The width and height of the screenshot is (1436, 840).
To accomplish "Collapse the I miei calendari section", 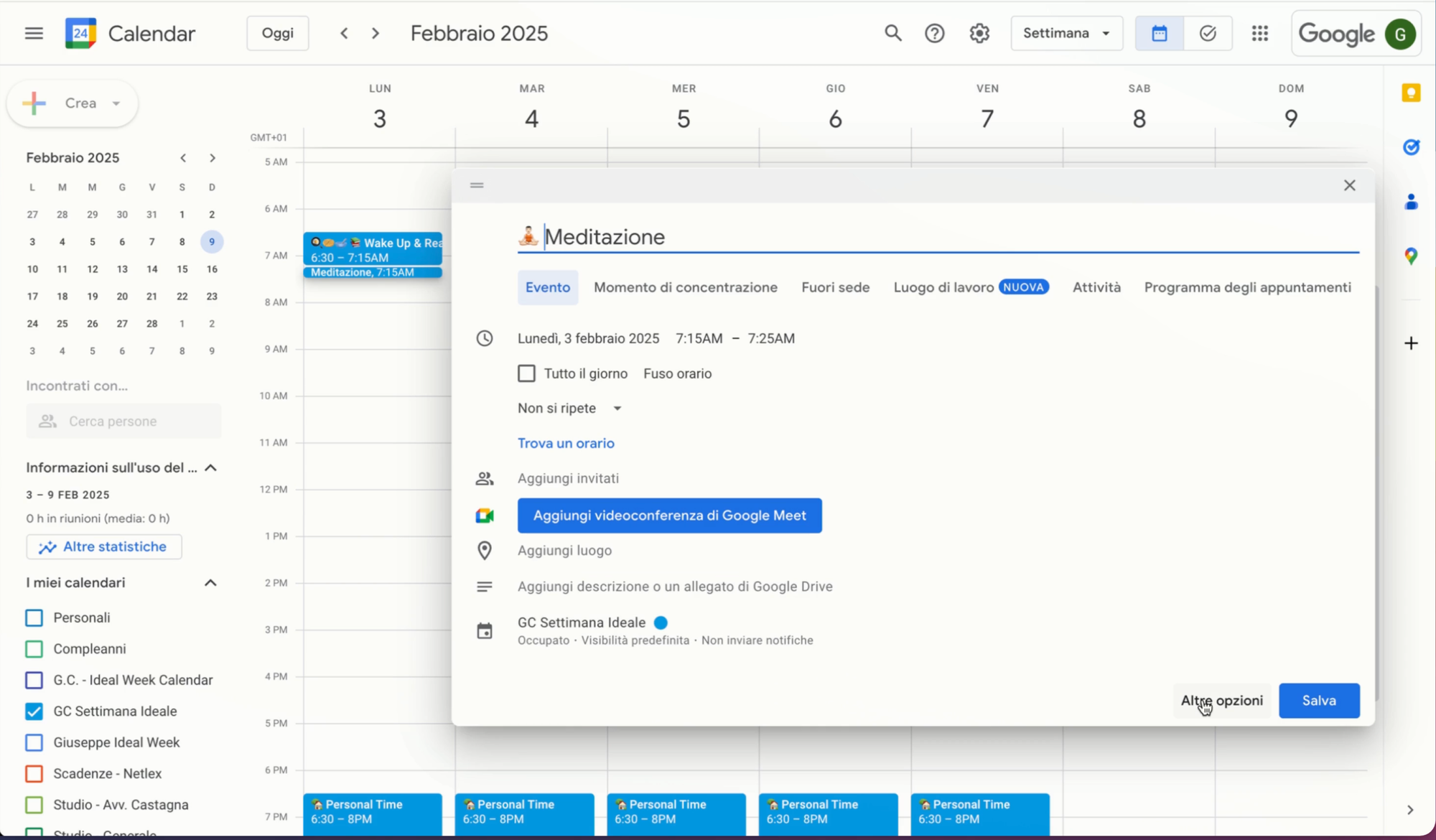I will [210, 582].
